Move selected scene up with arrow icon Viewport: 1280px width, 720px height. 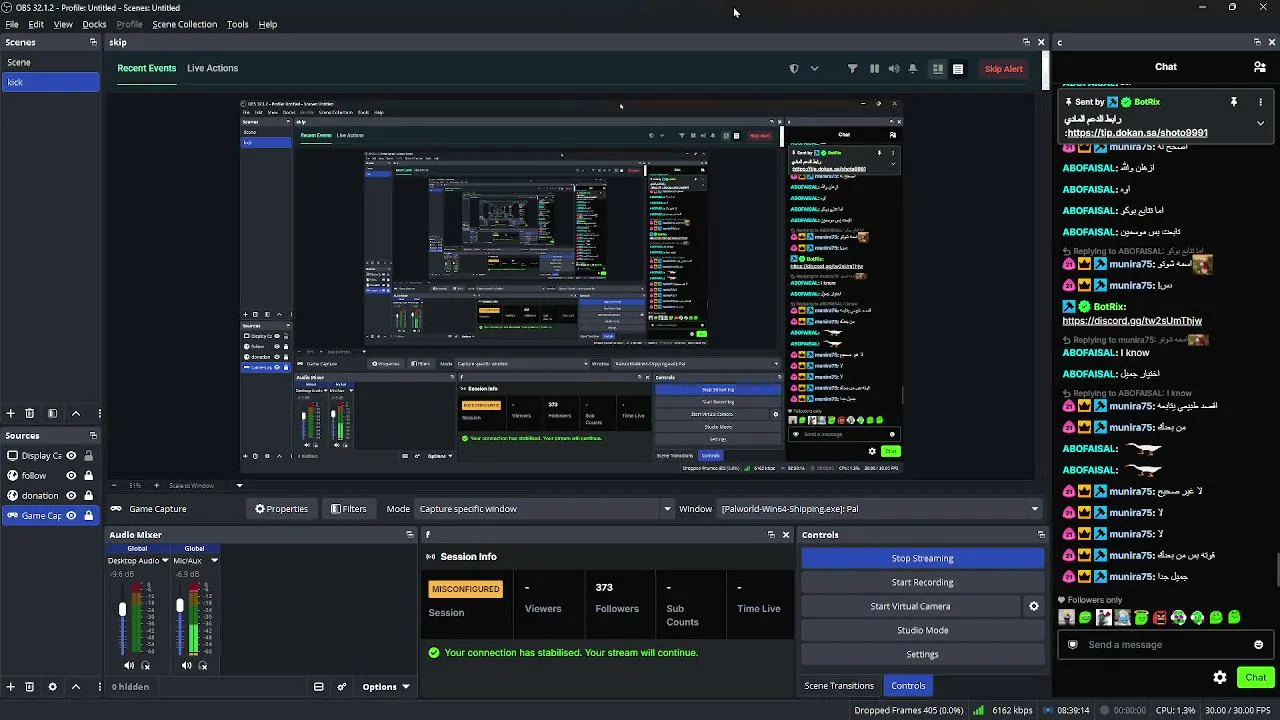point(75,413)
